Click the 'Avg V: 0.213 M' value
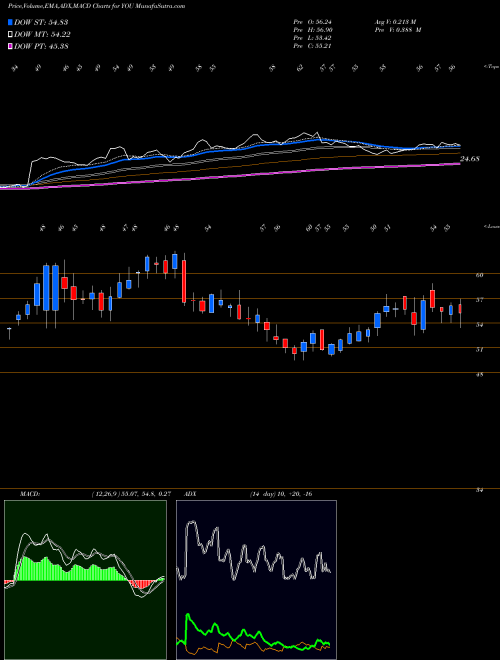This screenshot has width=500, height=660. [395, 22]
